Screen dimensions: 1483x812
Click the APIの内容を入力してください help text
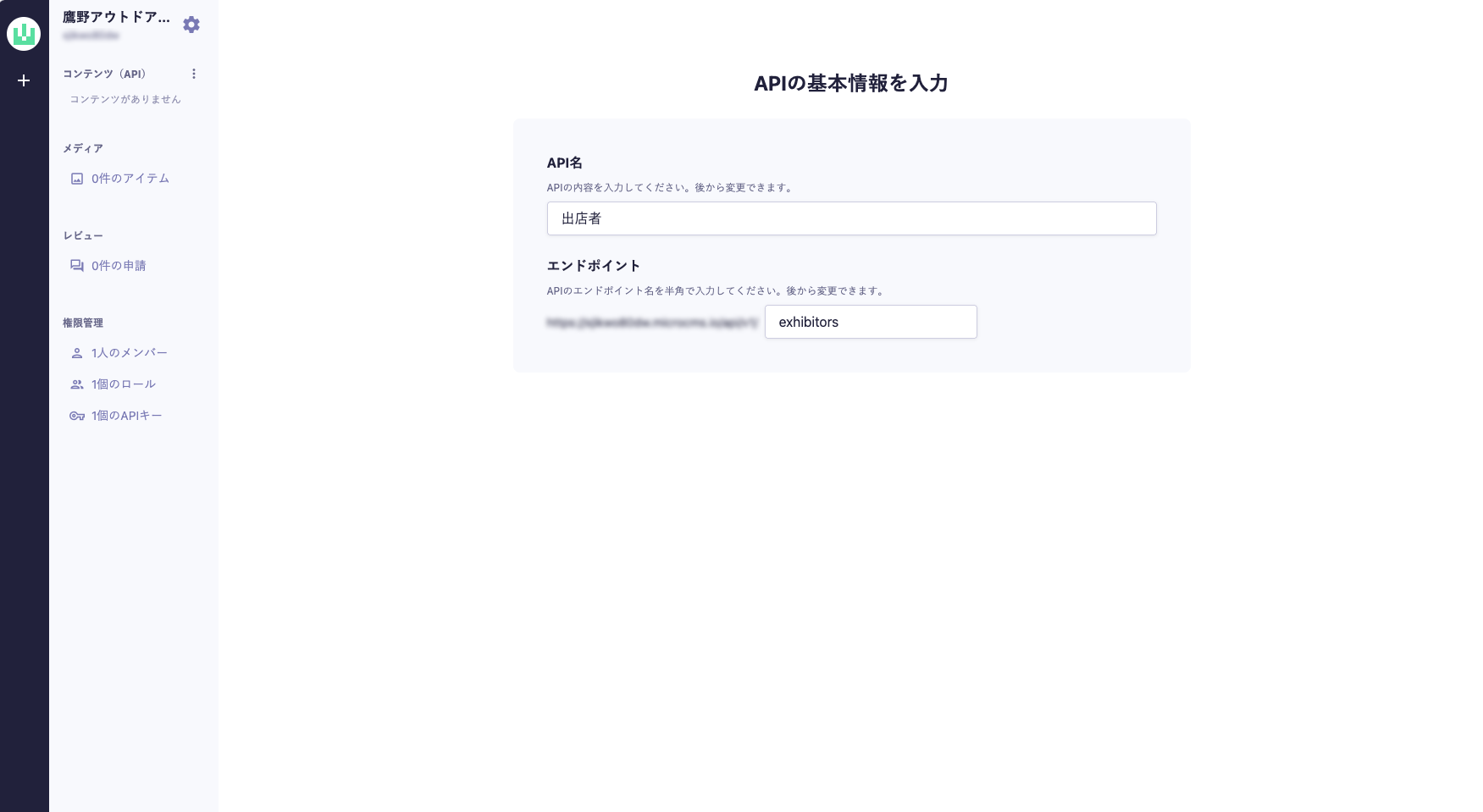point(671,188)
